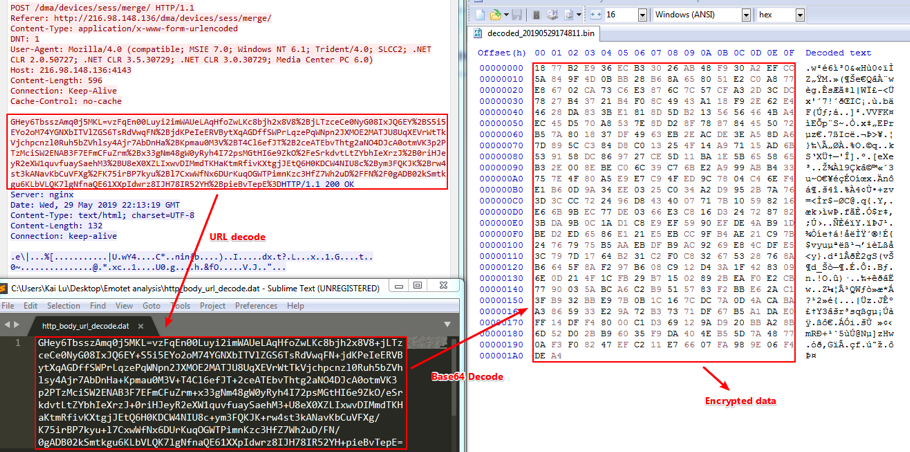This screenshot has height=452, width=910.
Task: Click the RAM memory chip icon in hex editor
Action: click(x=536, y=15)
